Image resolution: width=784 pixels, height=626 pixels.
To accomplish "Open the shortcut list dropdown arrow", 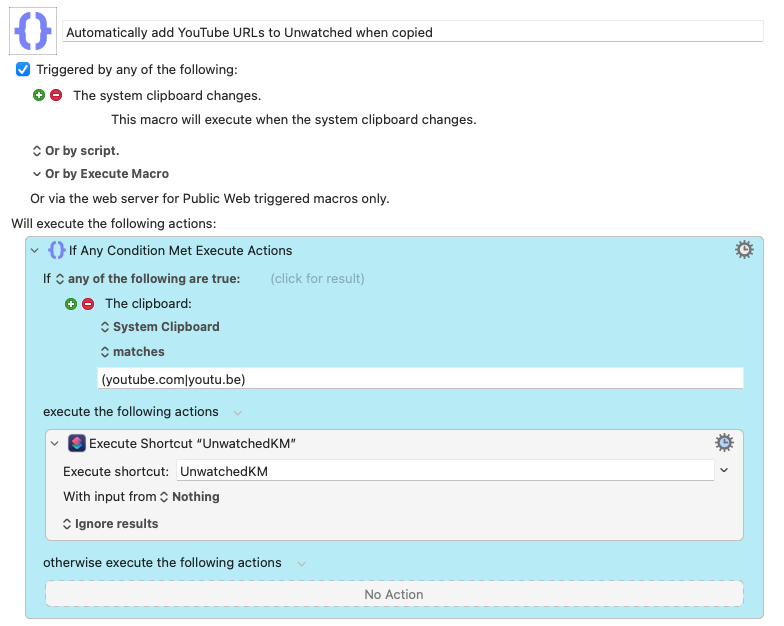I will coord(724,470).
